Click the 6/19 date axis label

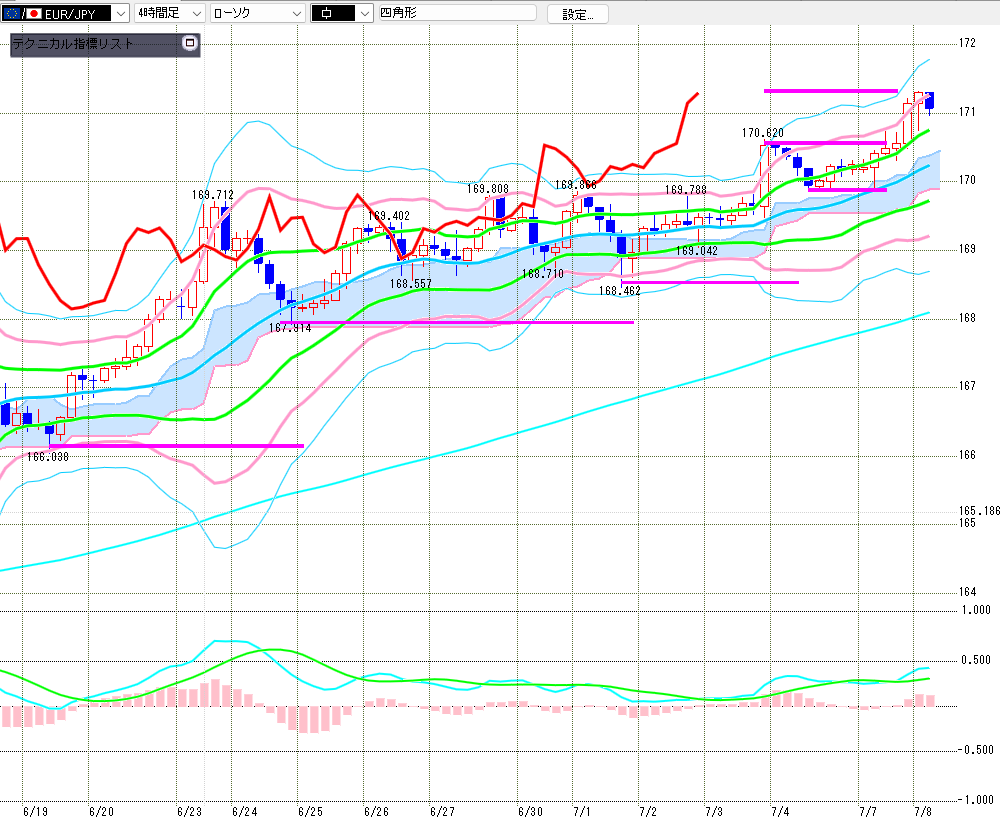click(35, 811)
